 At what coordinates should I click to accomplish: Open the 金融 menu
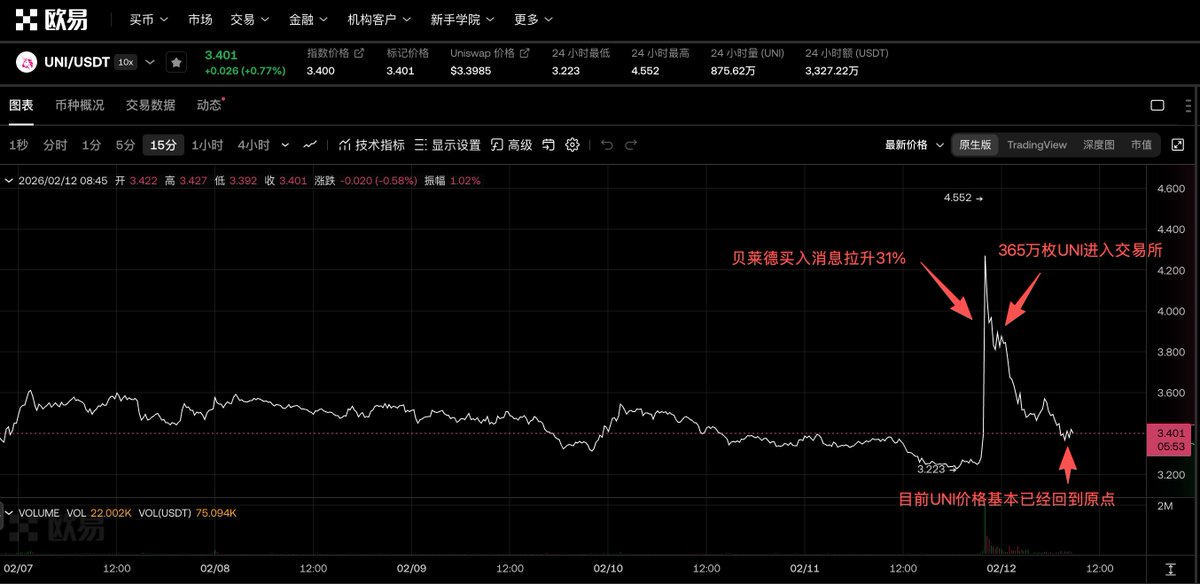[x=308, y=19]
